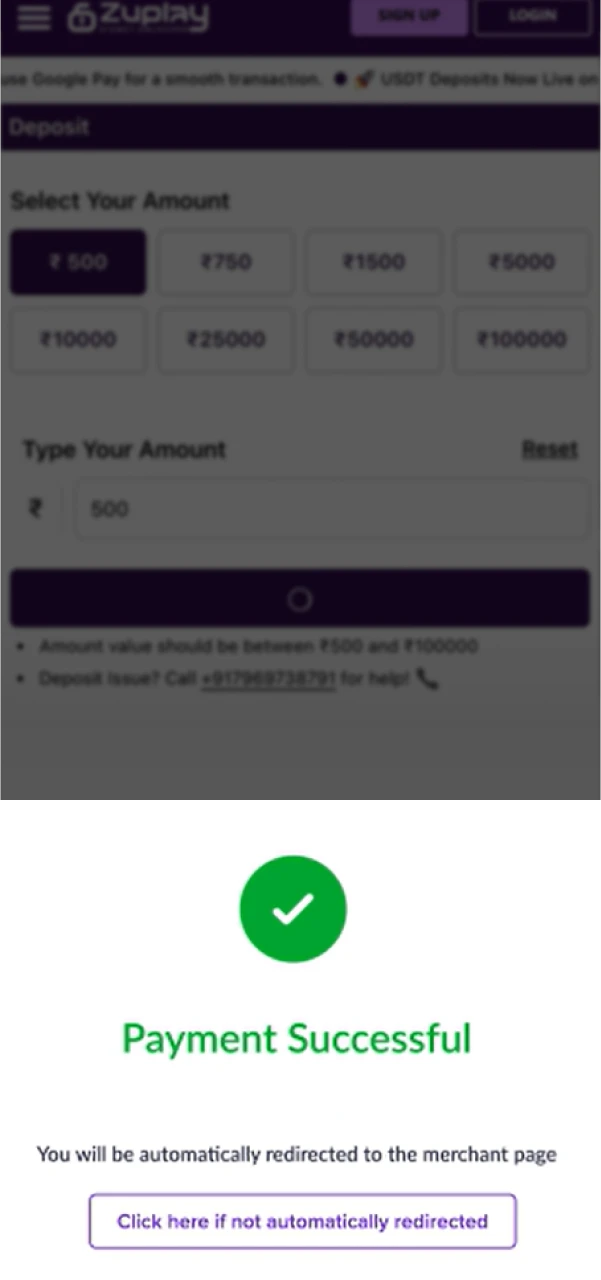The height and width of the screenshot is (1280, 601).
Task: Open the Sign Up page
Action: click(408, 16)
